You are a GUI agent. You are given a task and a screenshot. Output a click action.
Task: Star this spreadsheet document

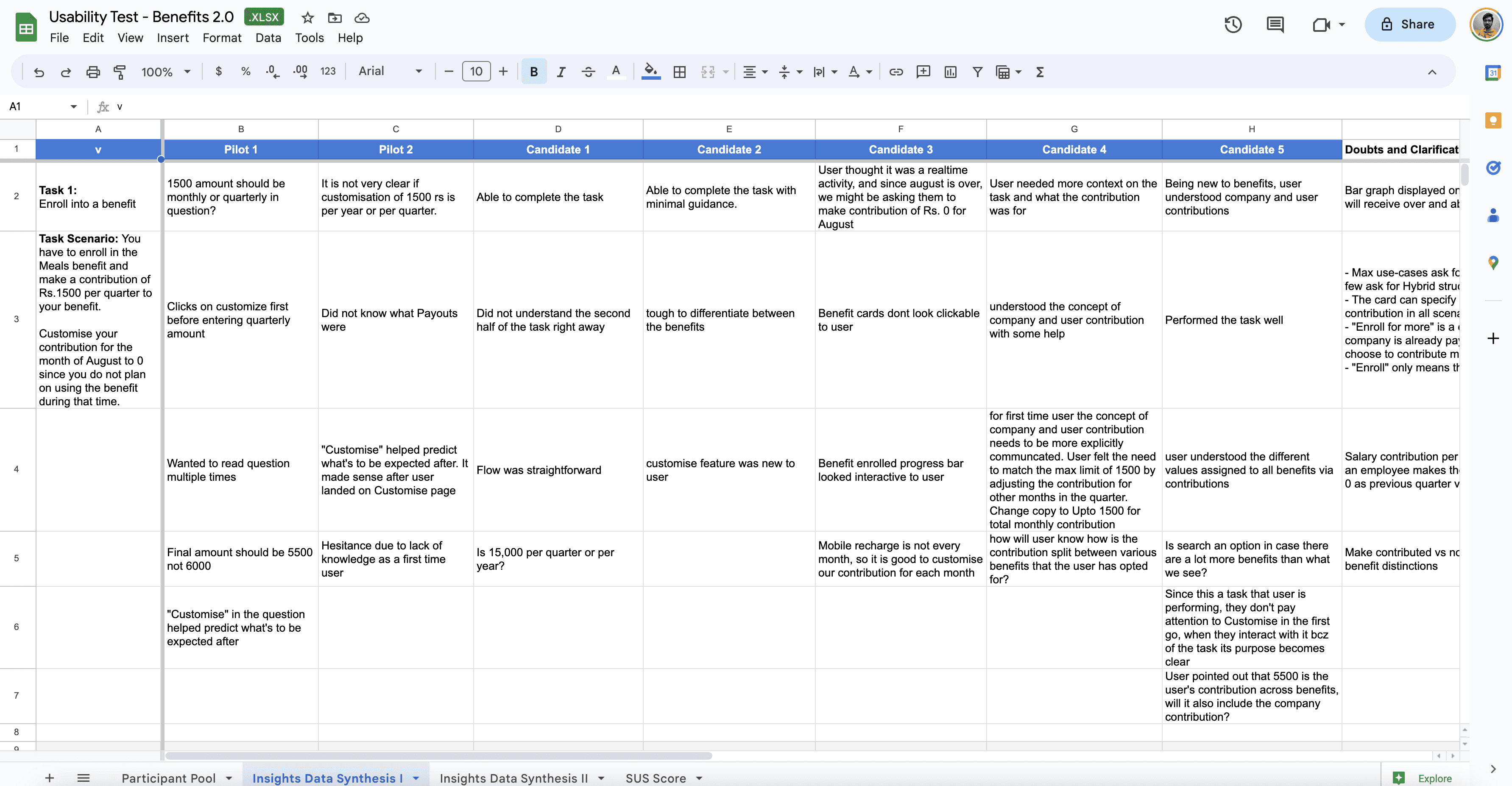(307, 18)
